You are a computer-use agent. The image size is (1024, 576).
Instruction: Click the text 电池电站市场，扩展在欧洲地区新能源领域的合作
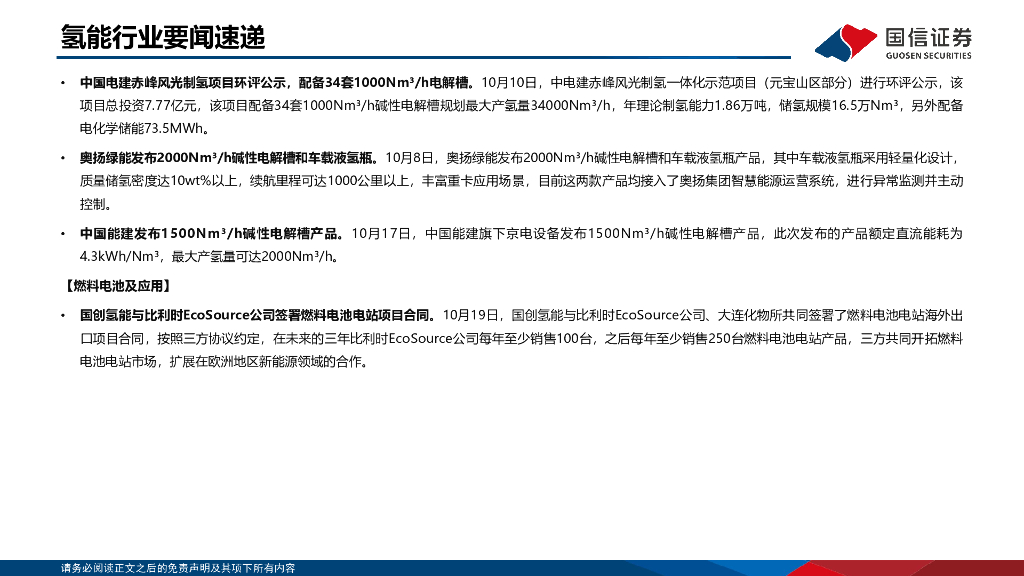221,362
